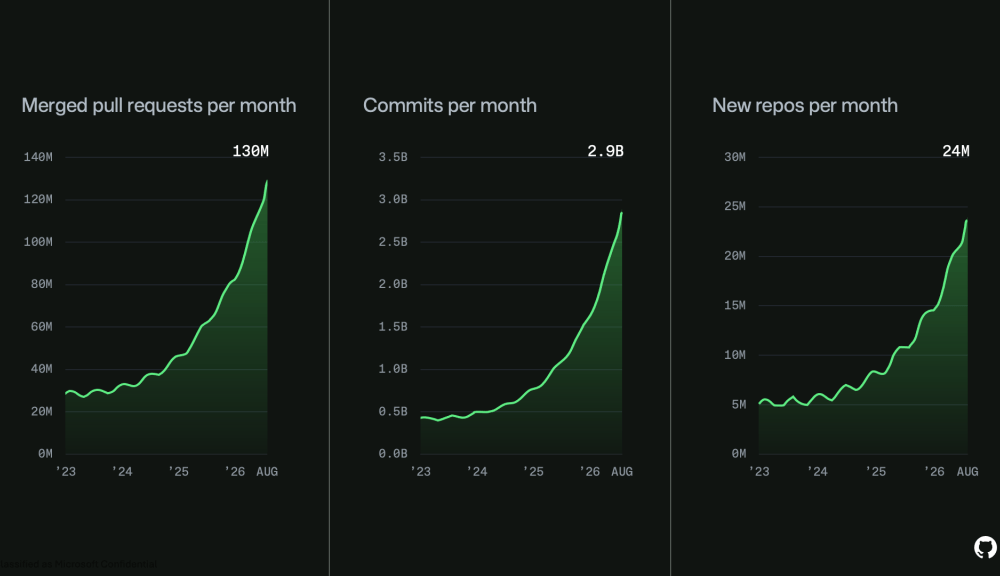Click '26 under the pull requests chart
Screen dimensions: 1000x576
pyautogui.click(x=235, y=471)
